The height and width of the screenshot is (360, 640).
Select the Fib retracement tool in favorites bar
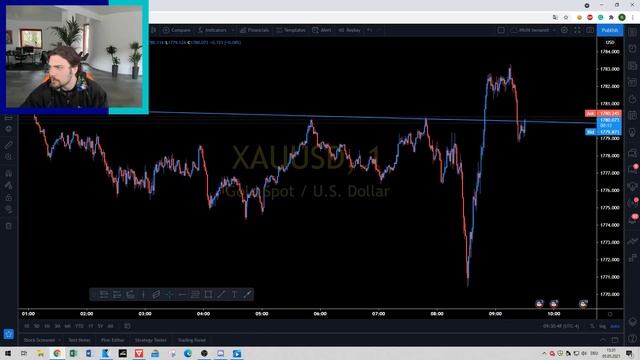click(195, 294)
